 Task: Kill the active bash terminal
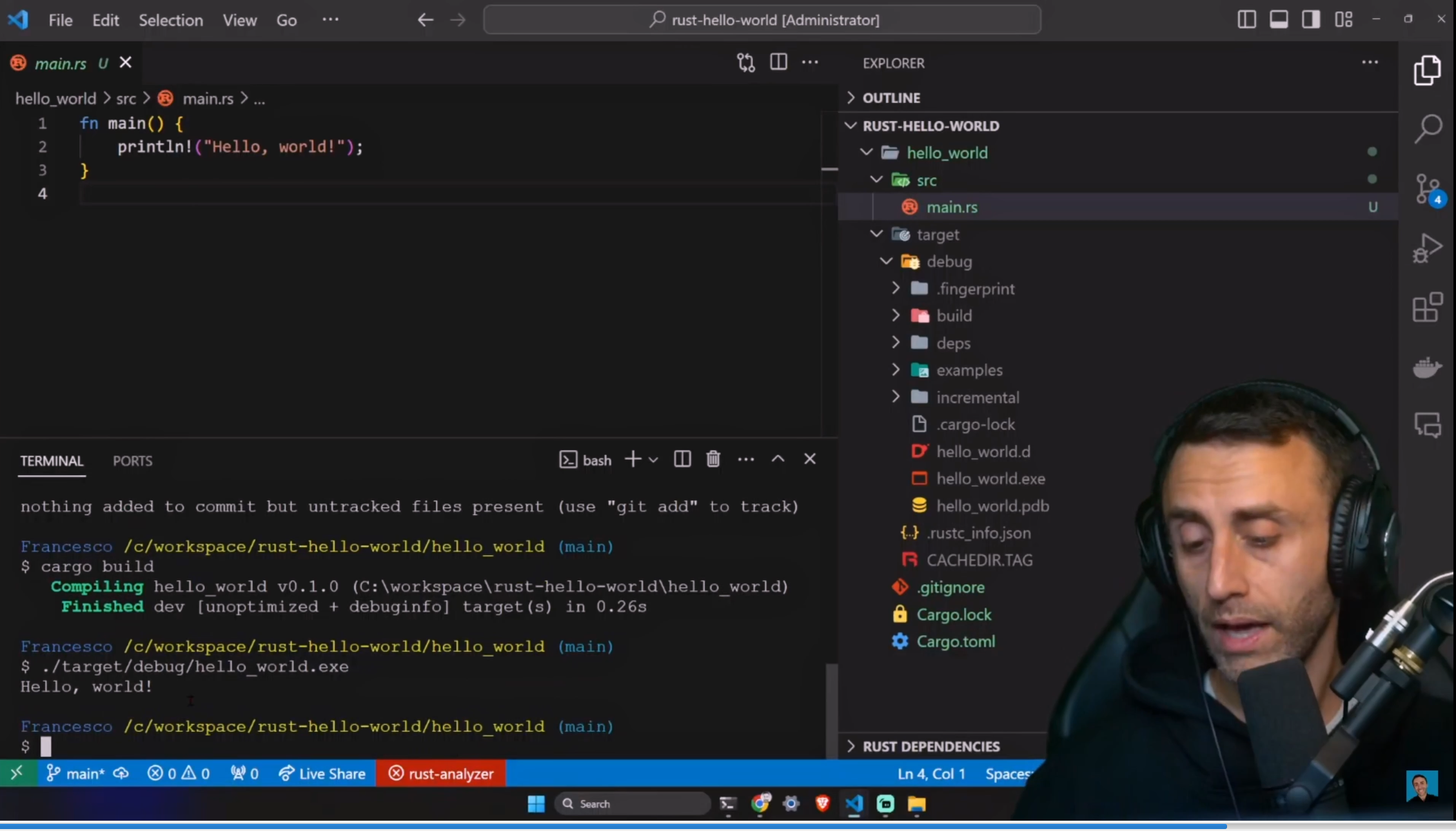713,459
